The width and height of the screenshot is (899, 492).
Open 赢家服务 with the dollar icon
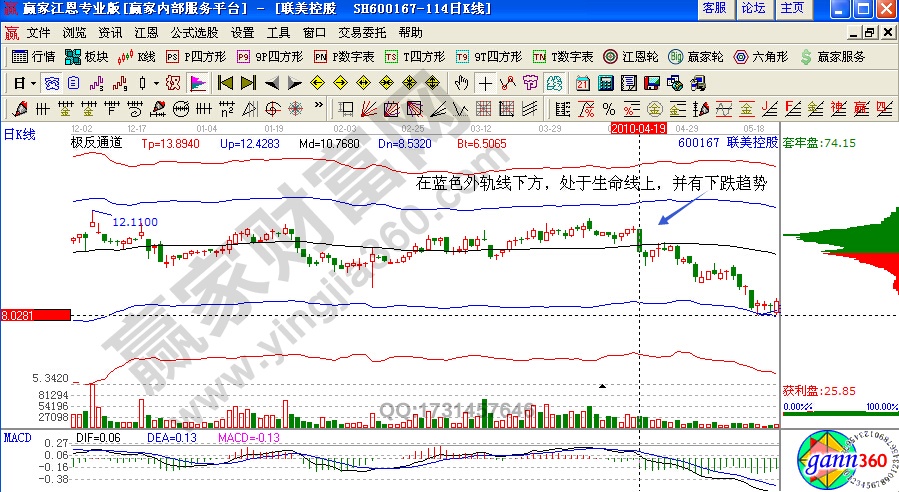(x=832, y=57)
